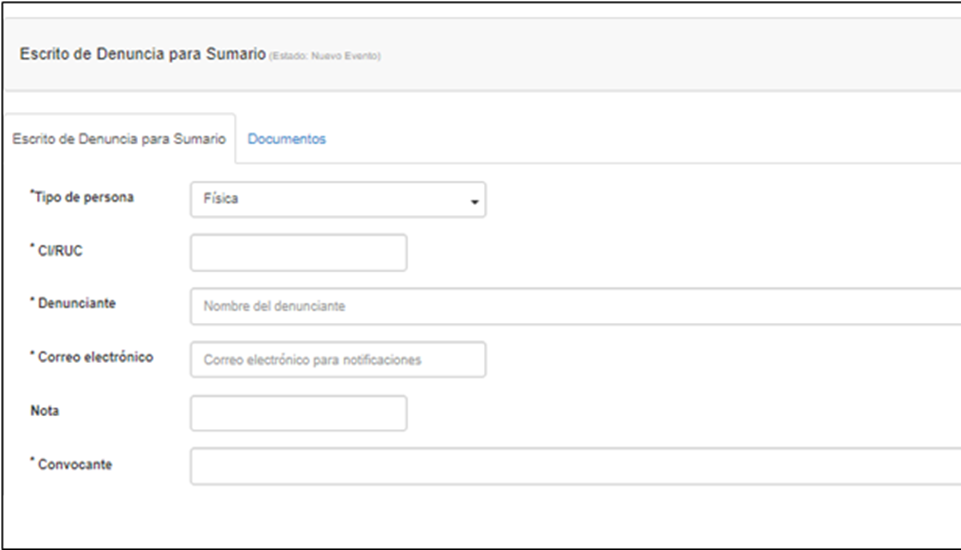Image resolution: width=961 pixels, height=550 pixels.
Task: Focus the Correo electrónico para notificaciones field
Action: [x=337, y=360]
